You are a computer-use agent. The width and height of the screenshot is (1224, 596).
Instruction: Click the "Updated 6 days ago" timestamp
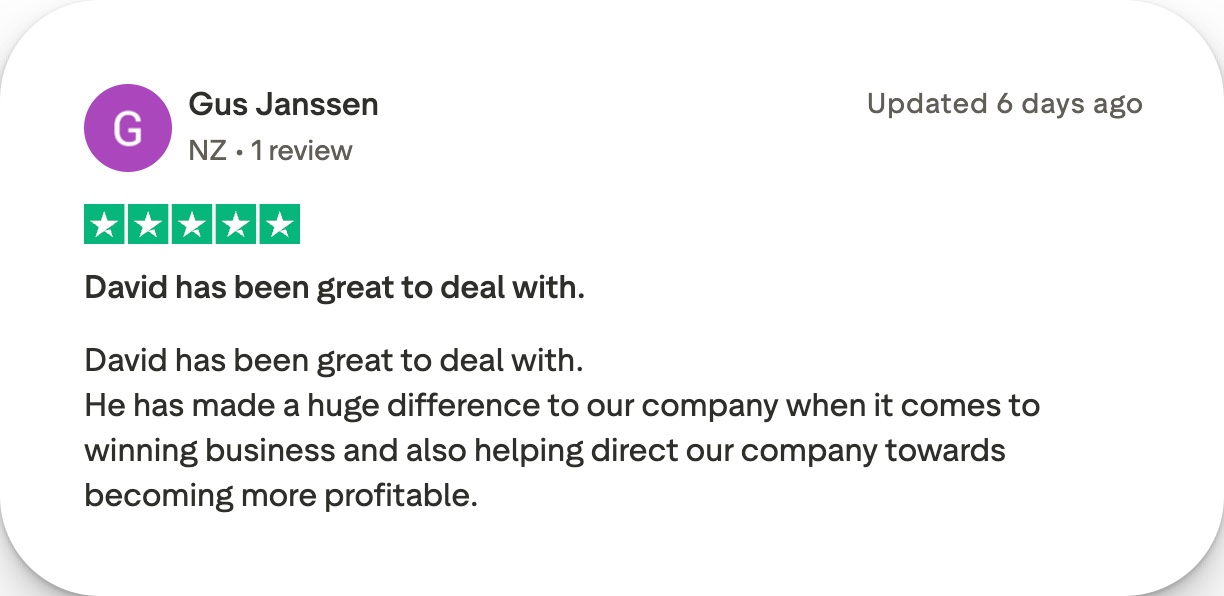1004,104
